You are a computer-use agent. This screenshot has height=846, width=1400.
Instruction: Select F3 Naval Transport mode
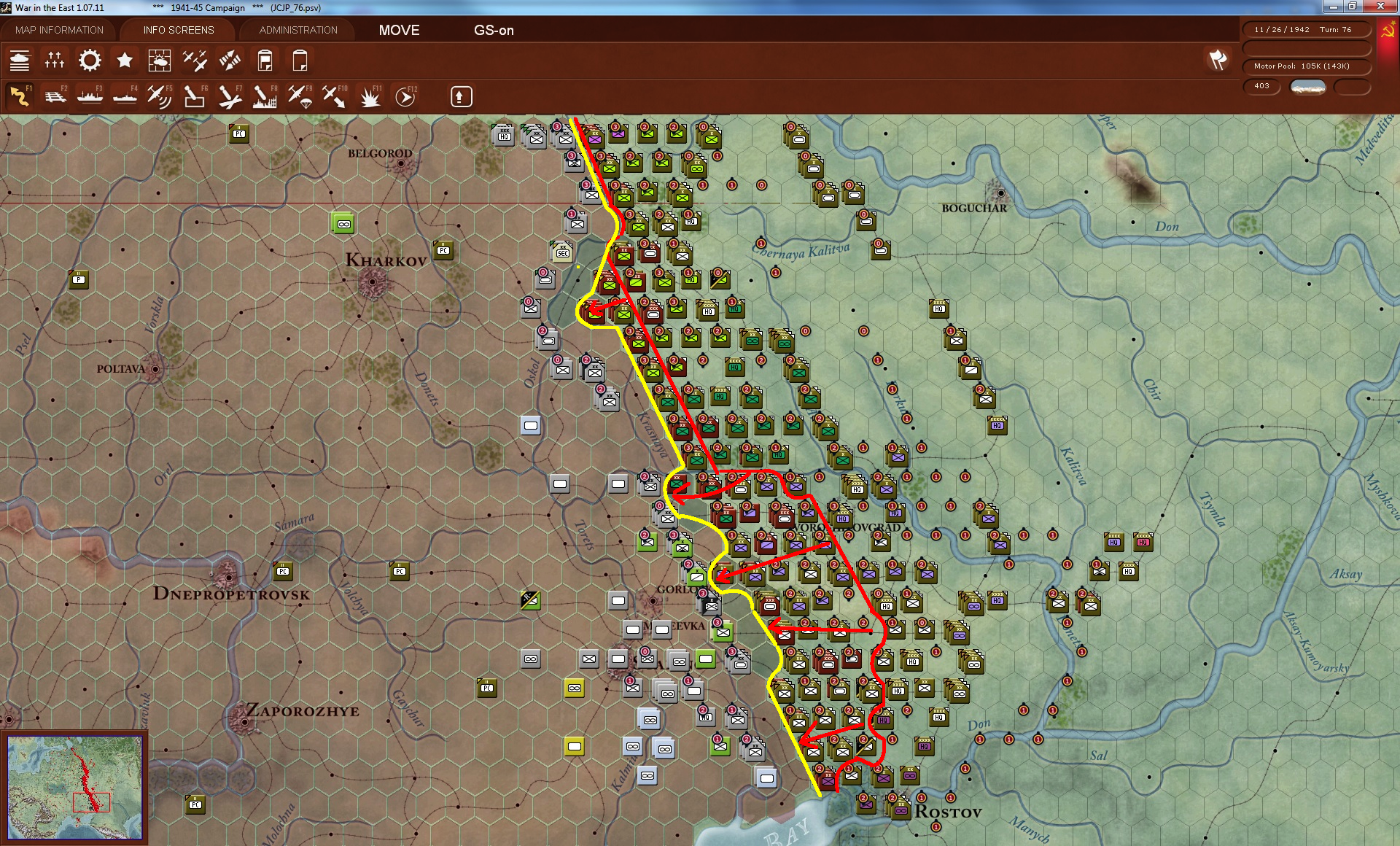pyautogui.click(x=90, y=96)
